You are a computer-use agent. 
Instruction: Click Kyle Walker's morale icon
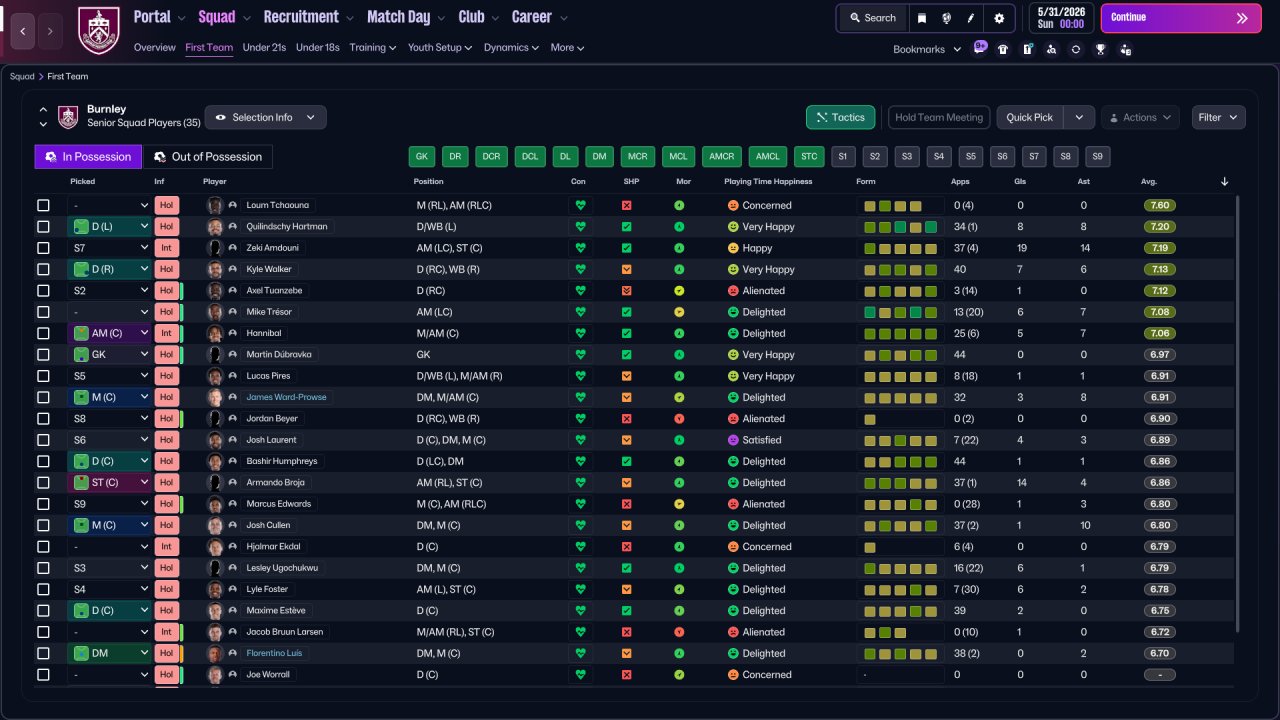tap(679, 269)
